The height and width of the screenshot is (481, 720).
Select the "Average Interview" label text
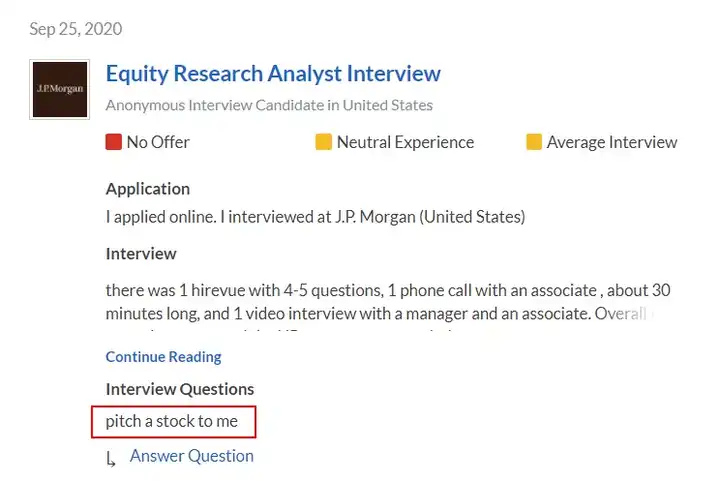[x=612, y=142]
